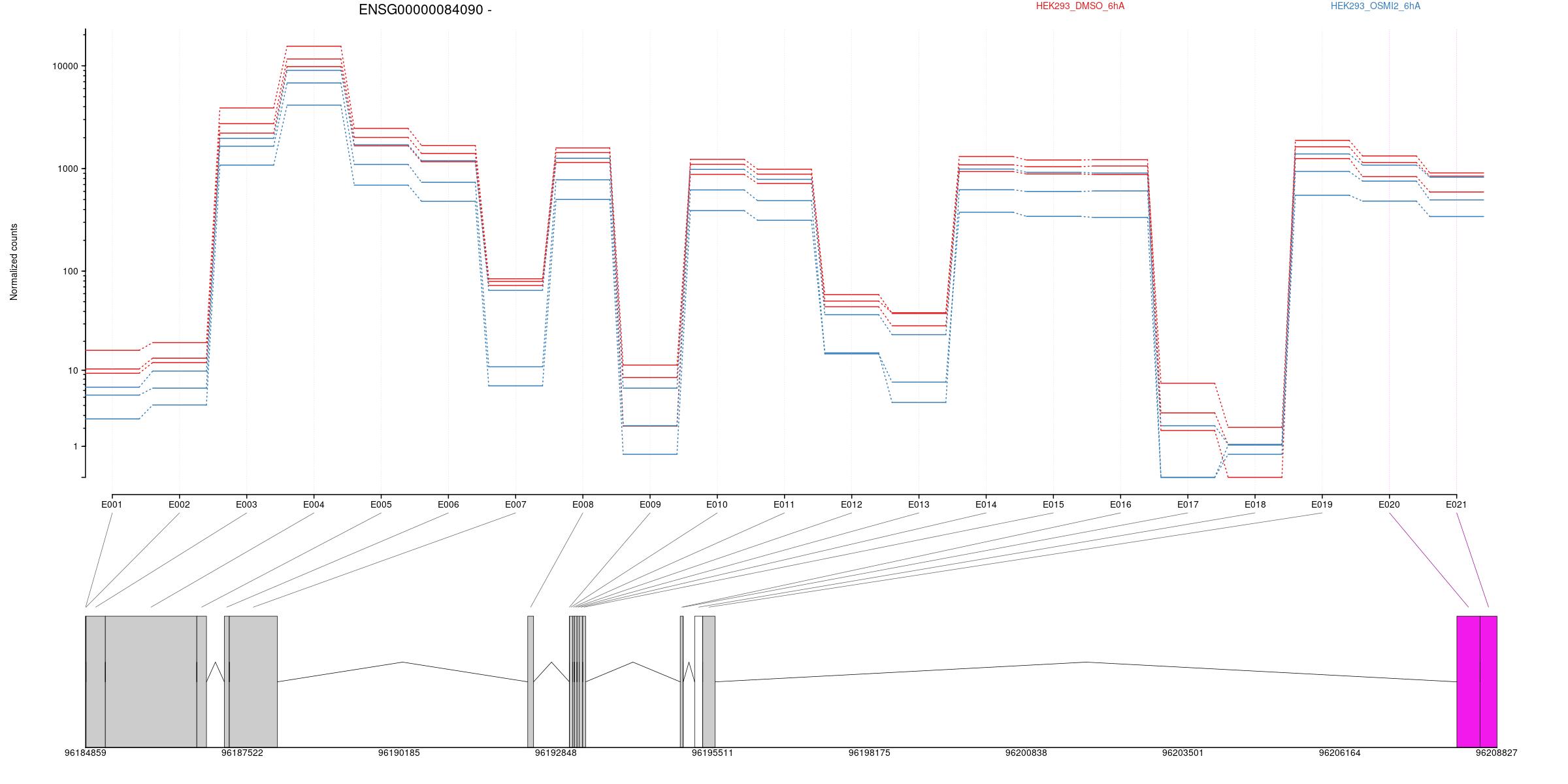Viewport: 1568px width, 784px height.
Task: Click the topmost red line above E004
Action: (314, 46)
